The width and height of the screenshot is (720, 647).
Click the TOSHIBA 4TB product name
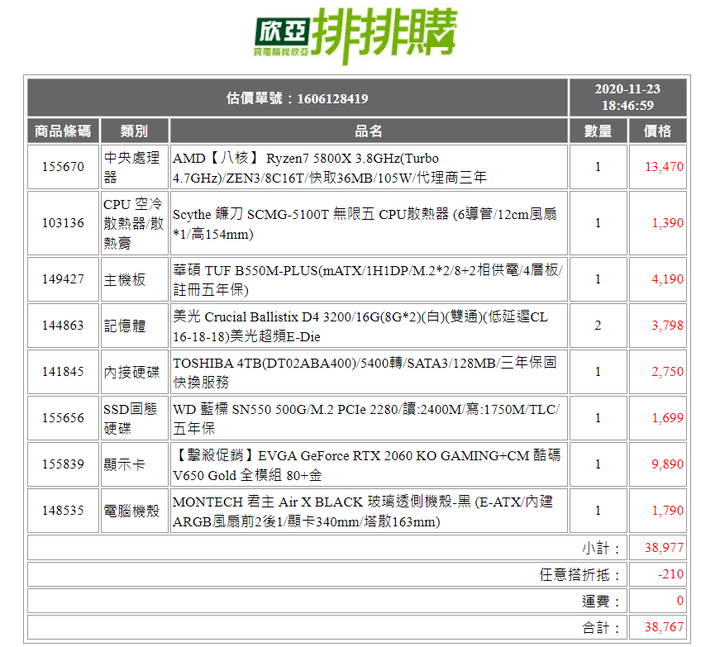coord(365,372)
